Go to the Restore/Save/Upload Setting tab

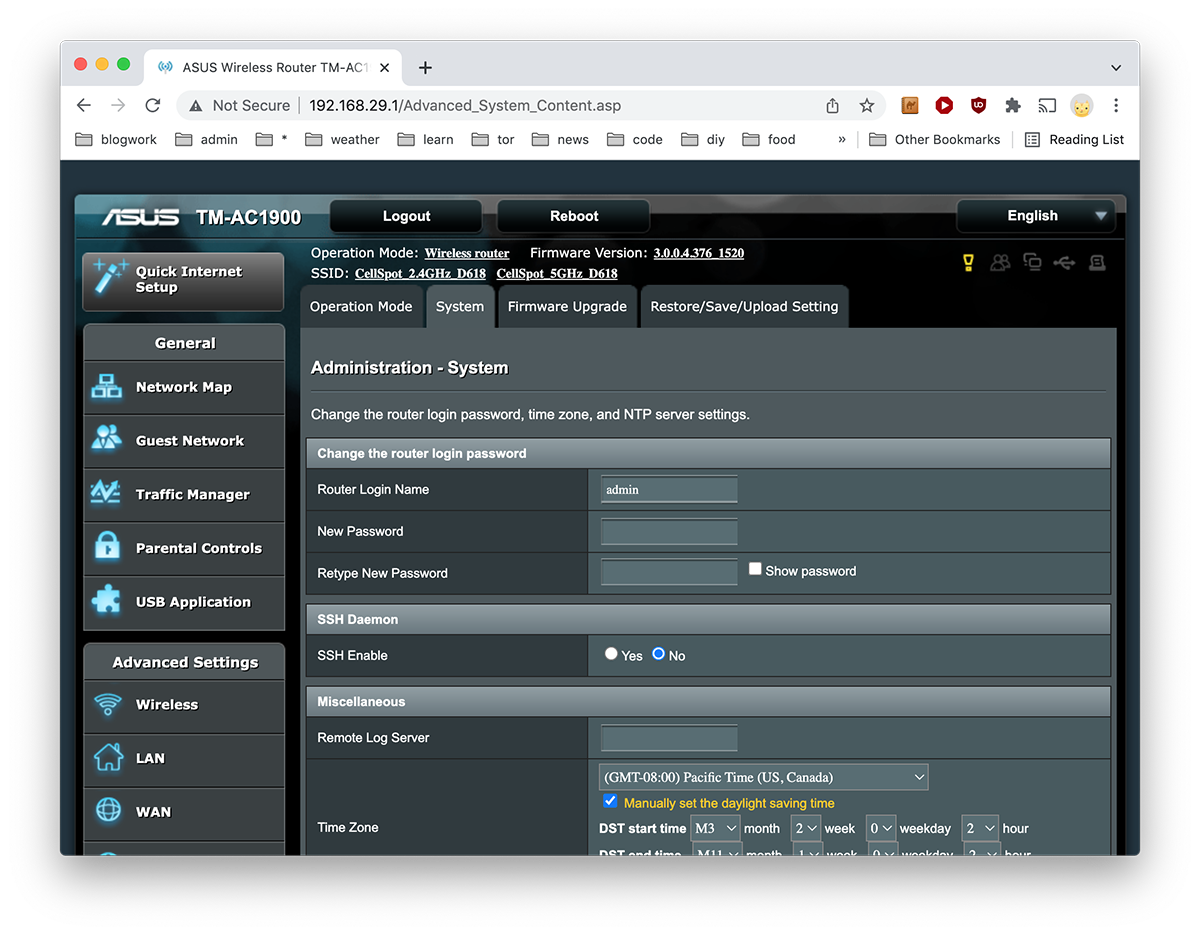click(x=744, y=307)
